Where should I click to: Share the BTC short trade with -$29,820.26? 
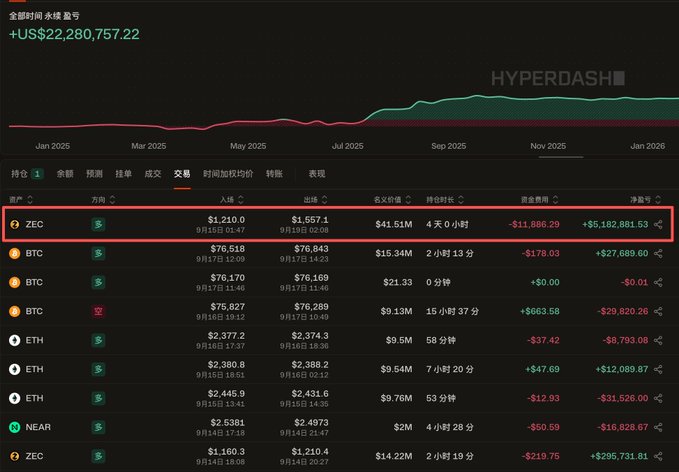point(658,311)
